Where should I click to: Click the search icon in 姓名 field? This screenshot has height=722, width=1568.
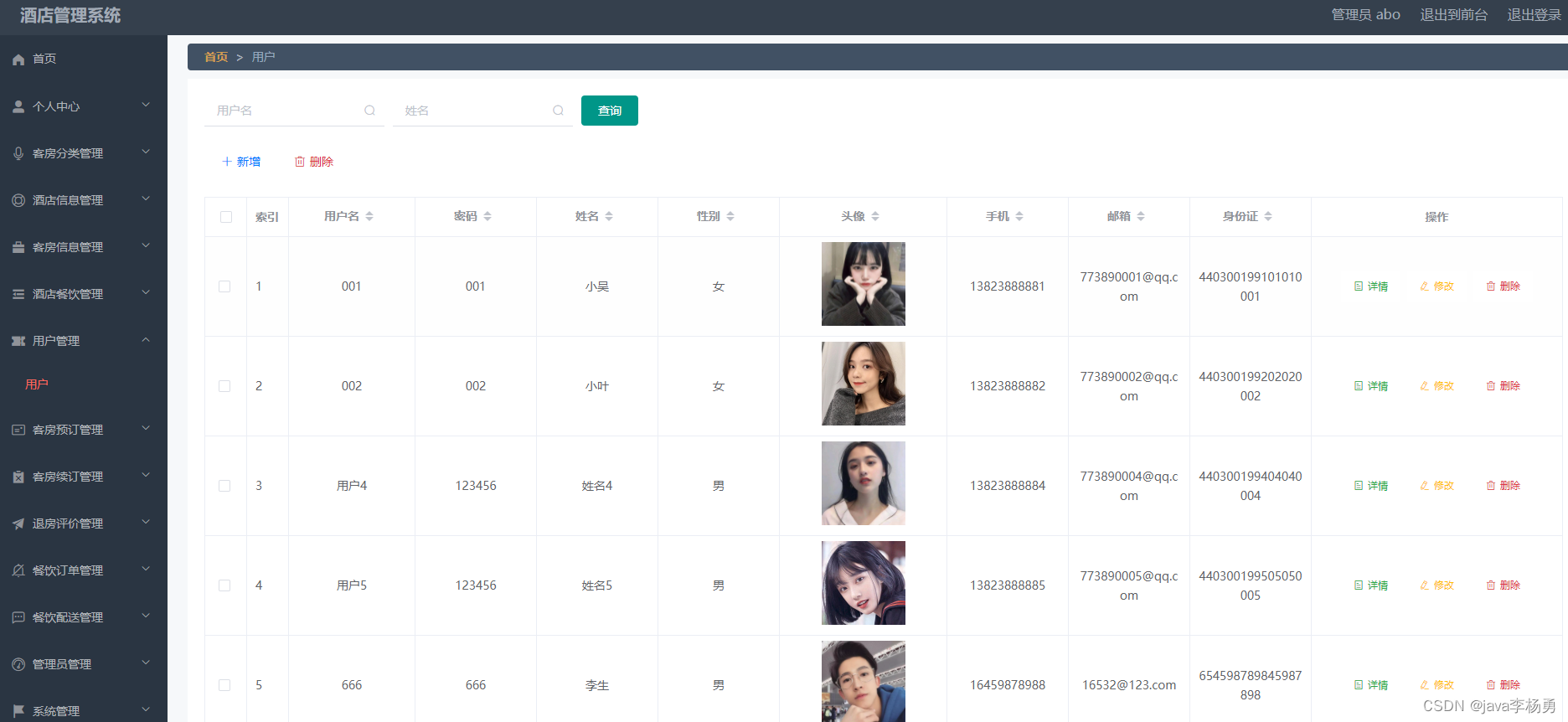[558, 111]
